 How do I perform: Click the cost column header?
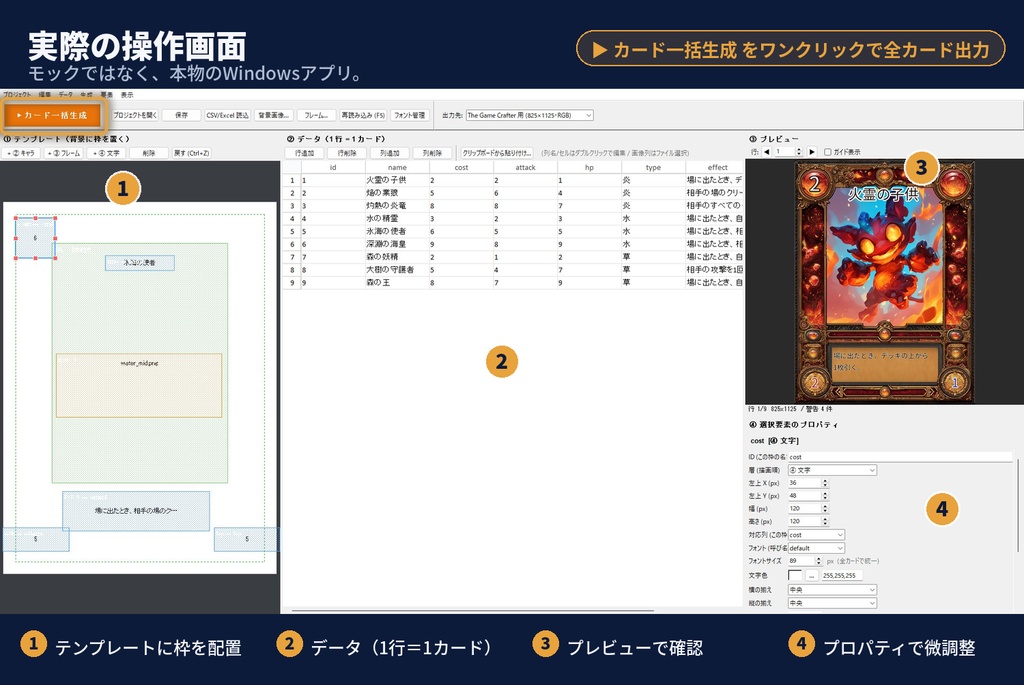coord(461,167)
